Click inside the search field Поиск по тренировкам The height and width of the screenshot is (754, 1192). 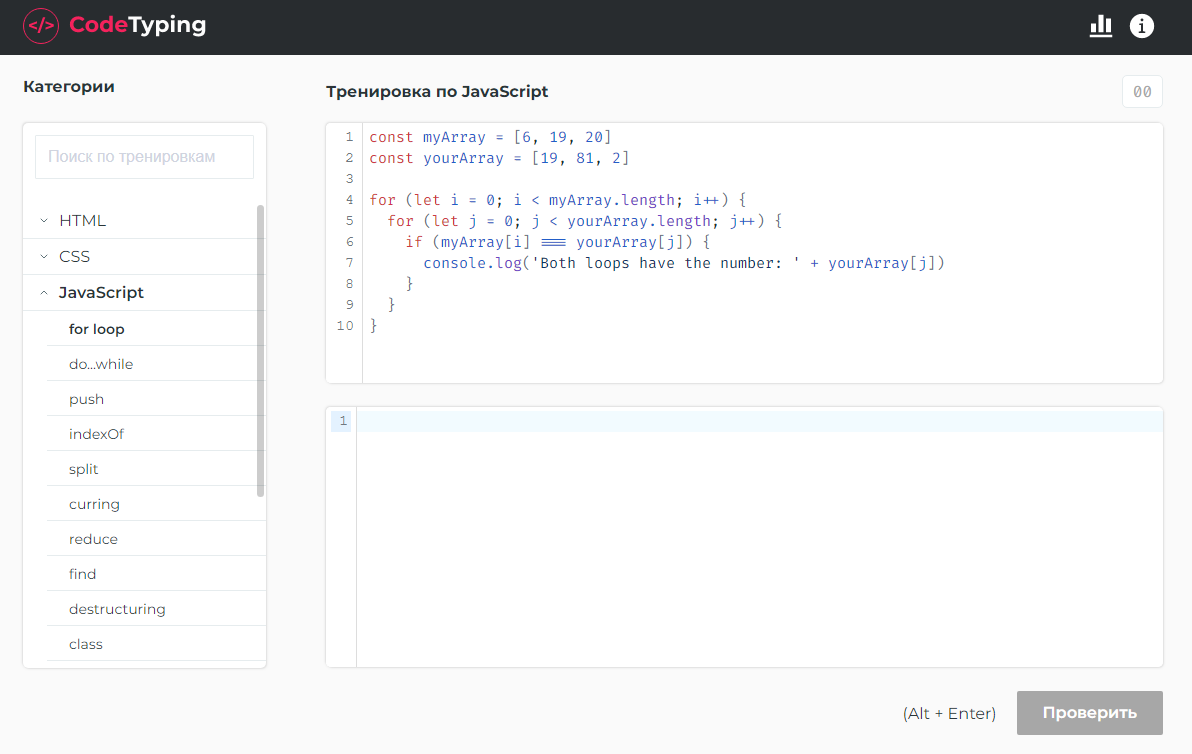click(144, 156)
